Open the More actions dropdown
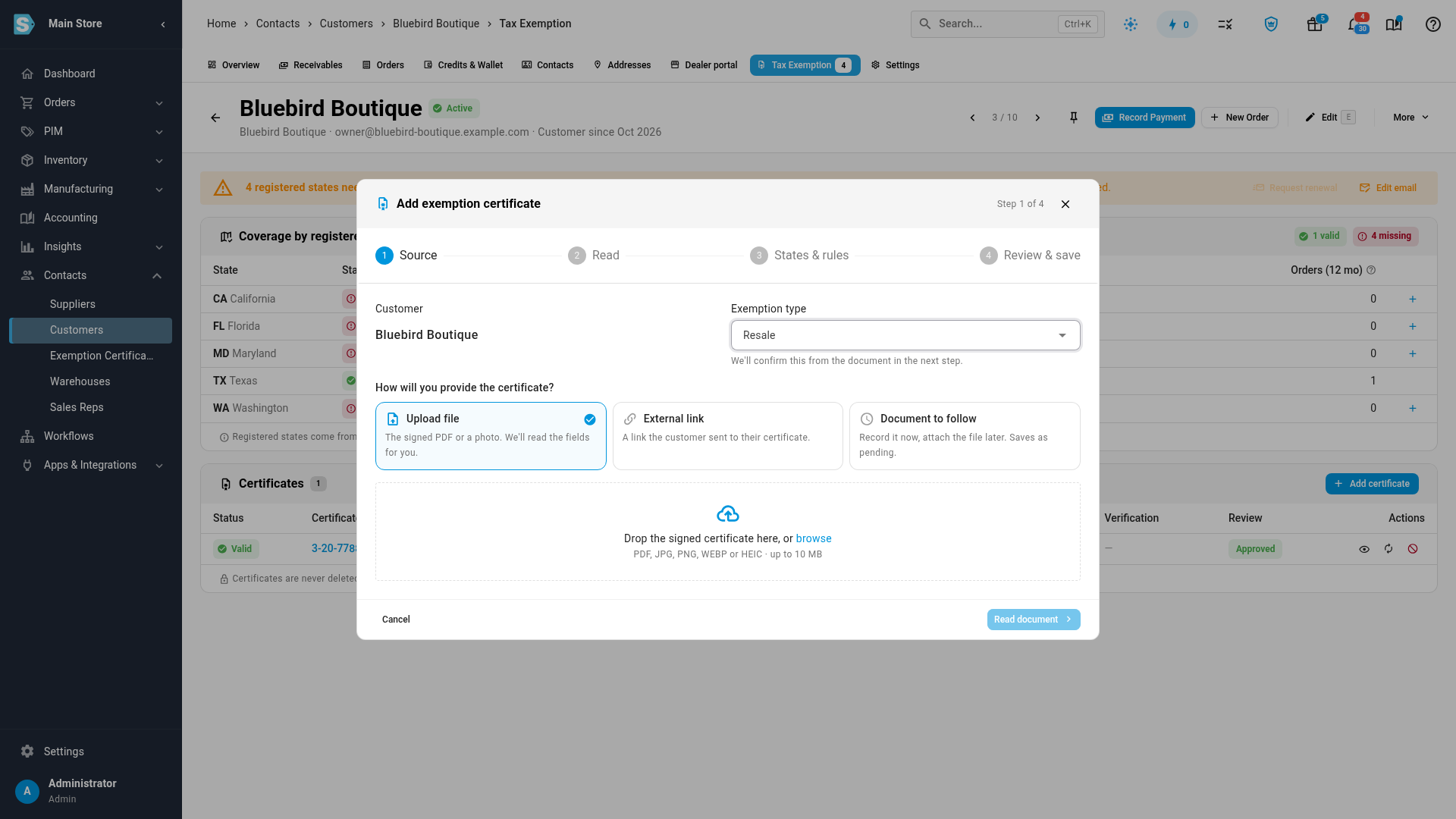 (1410, 118)
